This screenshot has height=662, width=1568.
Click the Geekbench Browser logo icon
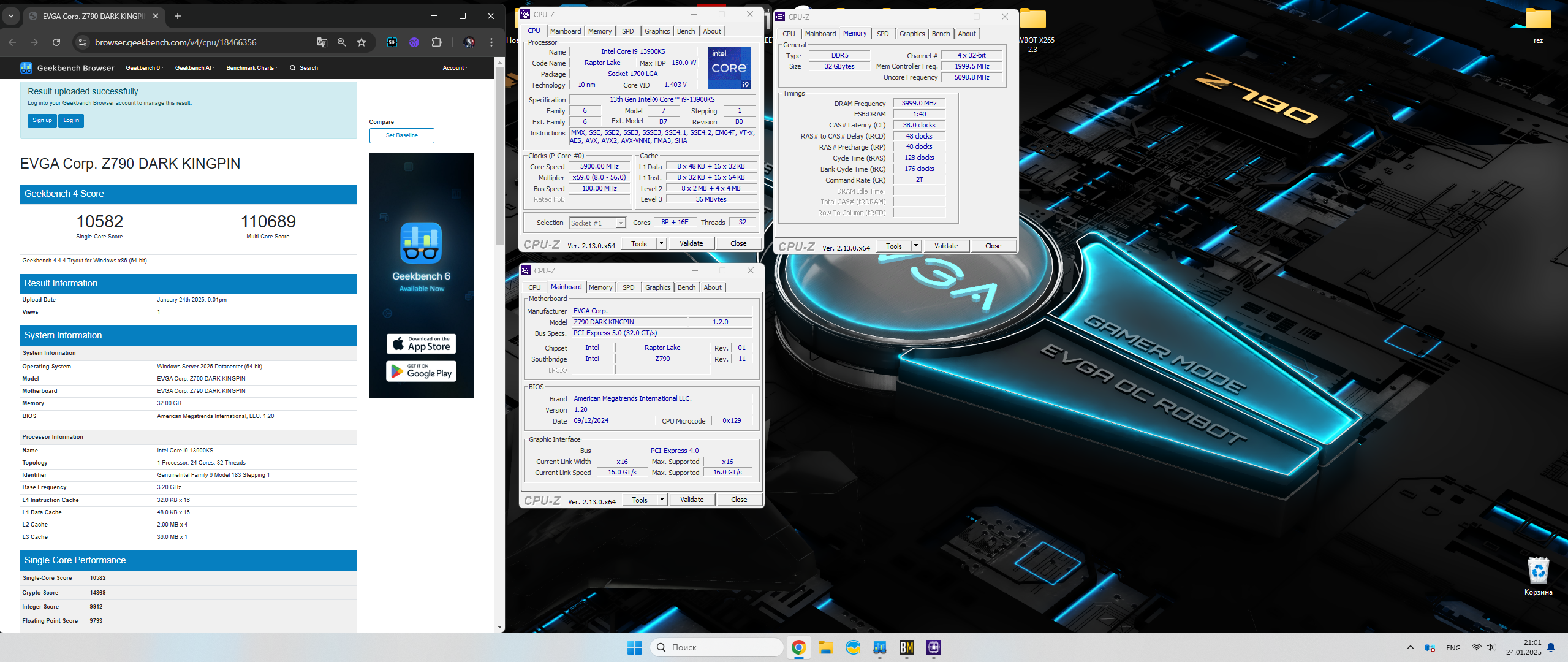point(26,68)
